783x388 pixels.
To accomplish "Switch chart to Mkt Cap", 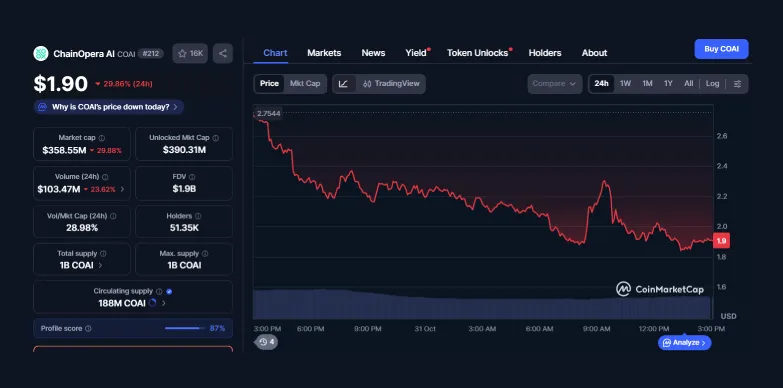I will pyautogui.click(x=305, y=84).
